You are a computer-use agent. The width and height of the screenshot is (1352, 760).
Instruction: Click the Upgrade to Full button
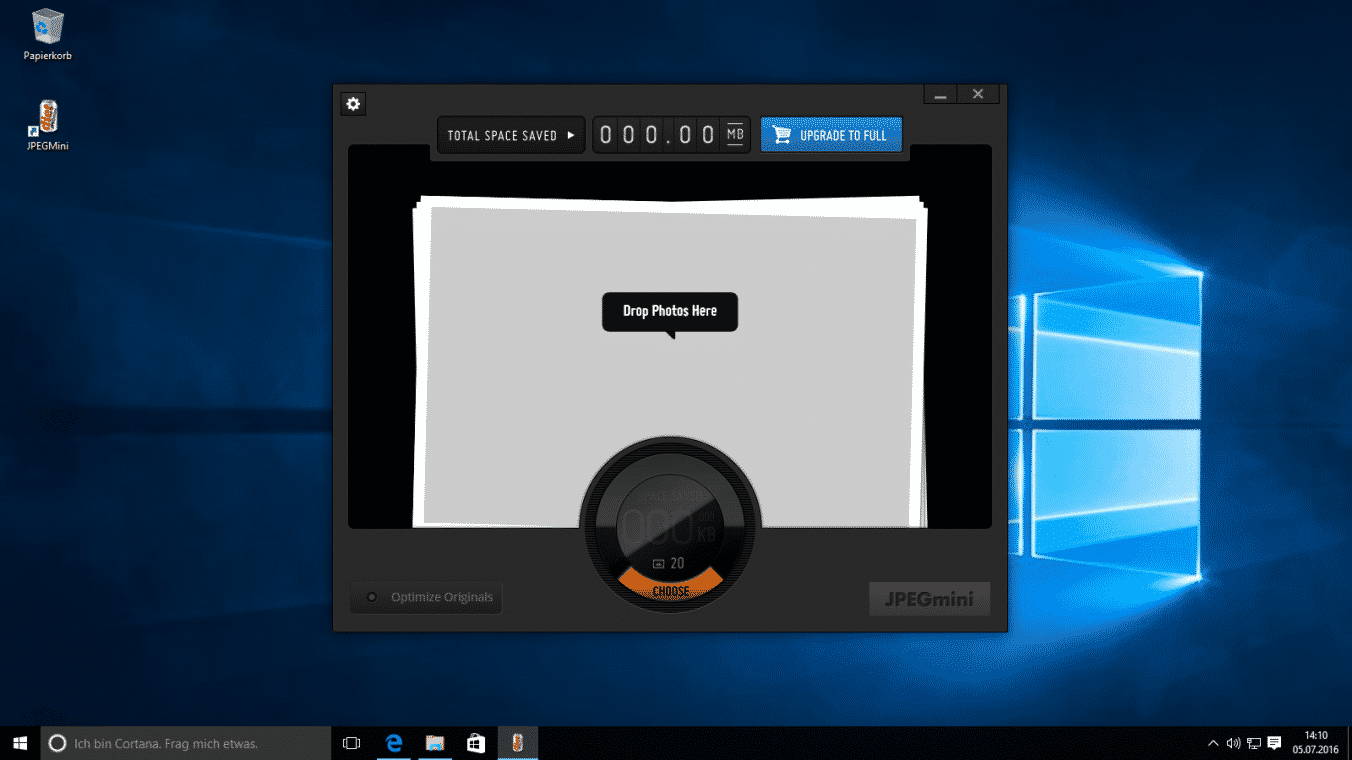[831, 135]
